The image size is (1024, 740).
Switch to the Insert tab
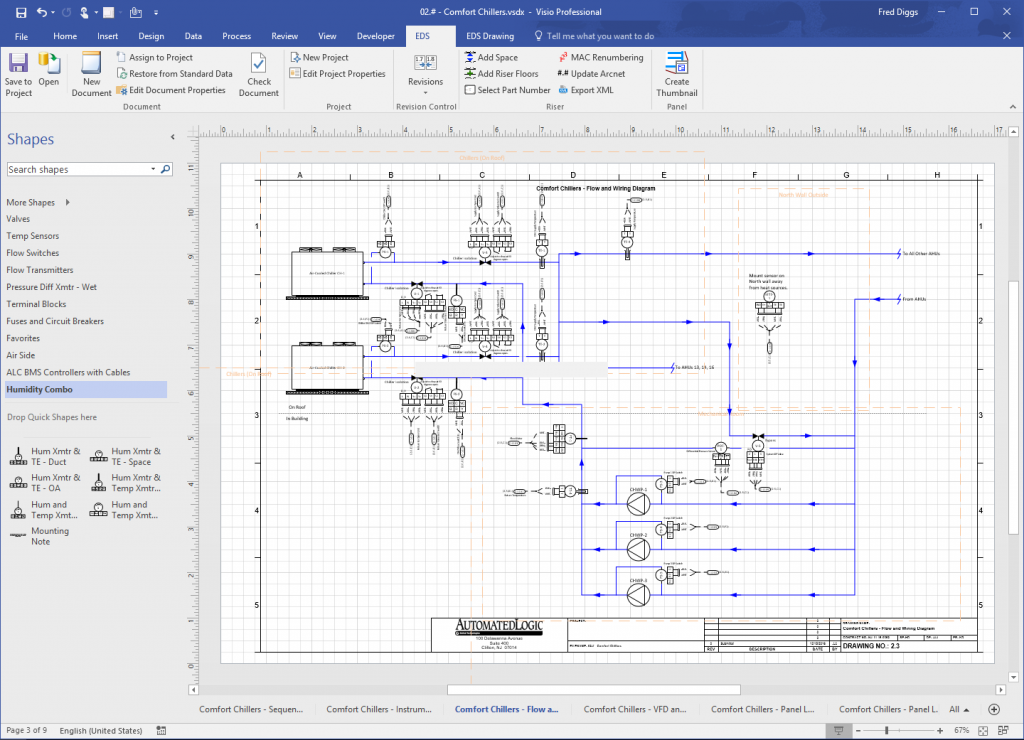[x=108, y=36]
